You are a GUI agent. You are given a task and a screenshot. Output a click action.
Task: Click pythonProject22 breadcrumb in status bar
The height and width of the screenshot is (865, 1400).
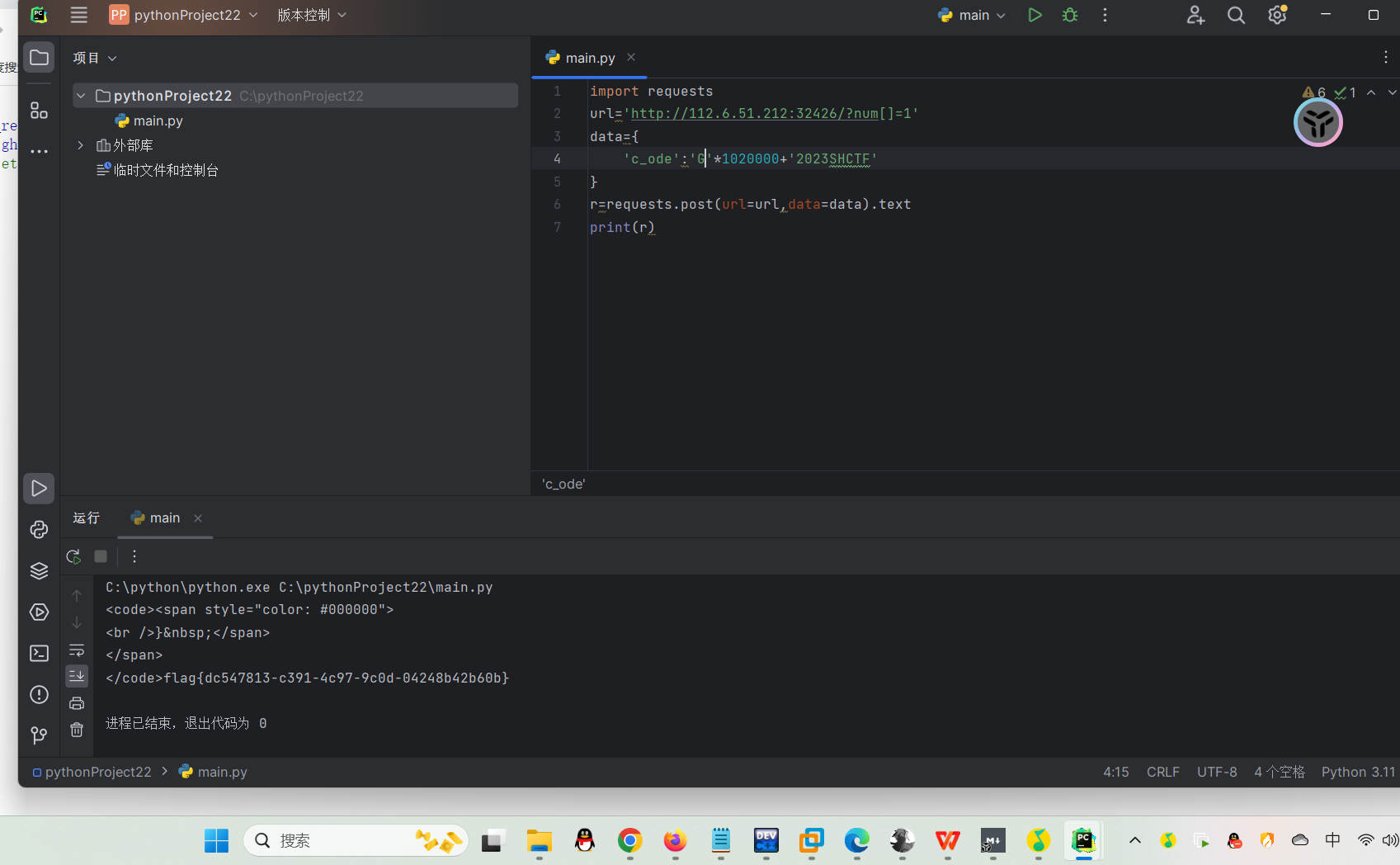coord(92,772)
